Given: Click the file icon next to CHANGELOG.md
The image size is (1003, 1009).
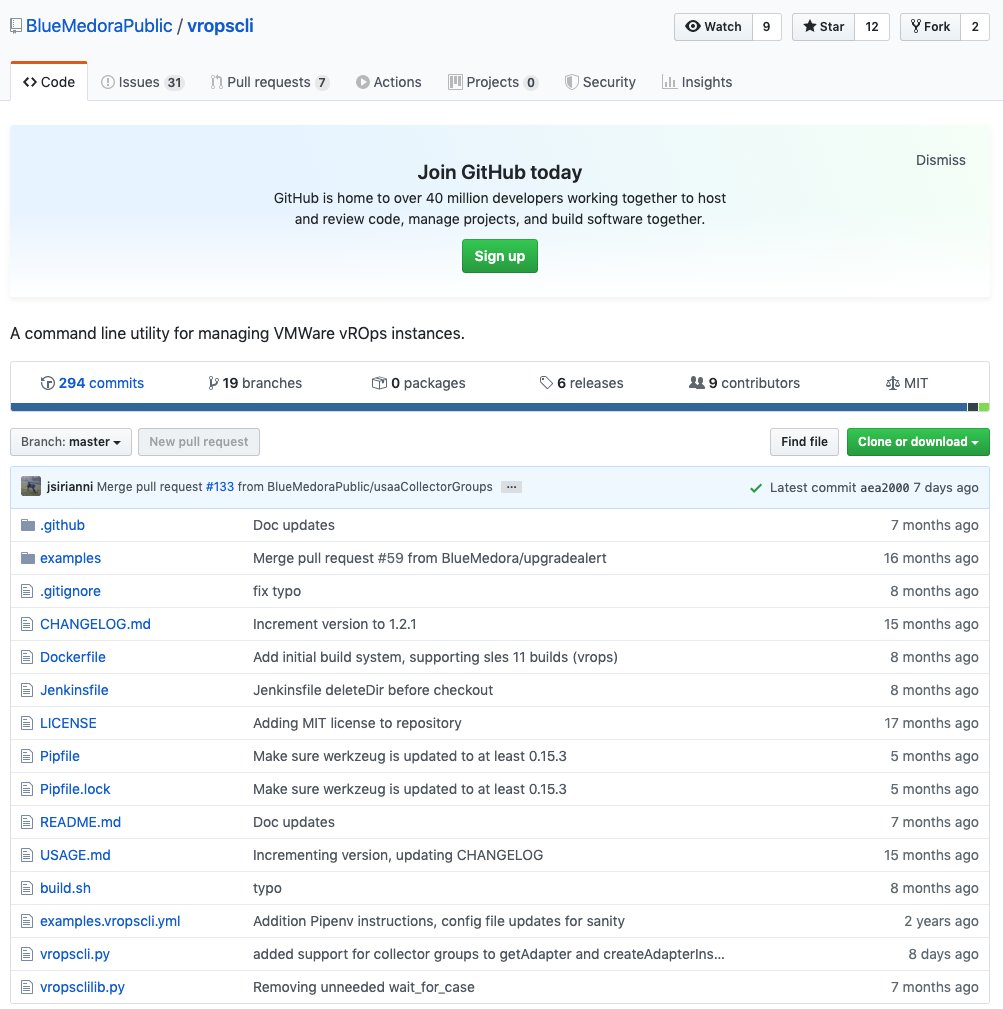Looking at the screenshot, I should pos(27,624).
